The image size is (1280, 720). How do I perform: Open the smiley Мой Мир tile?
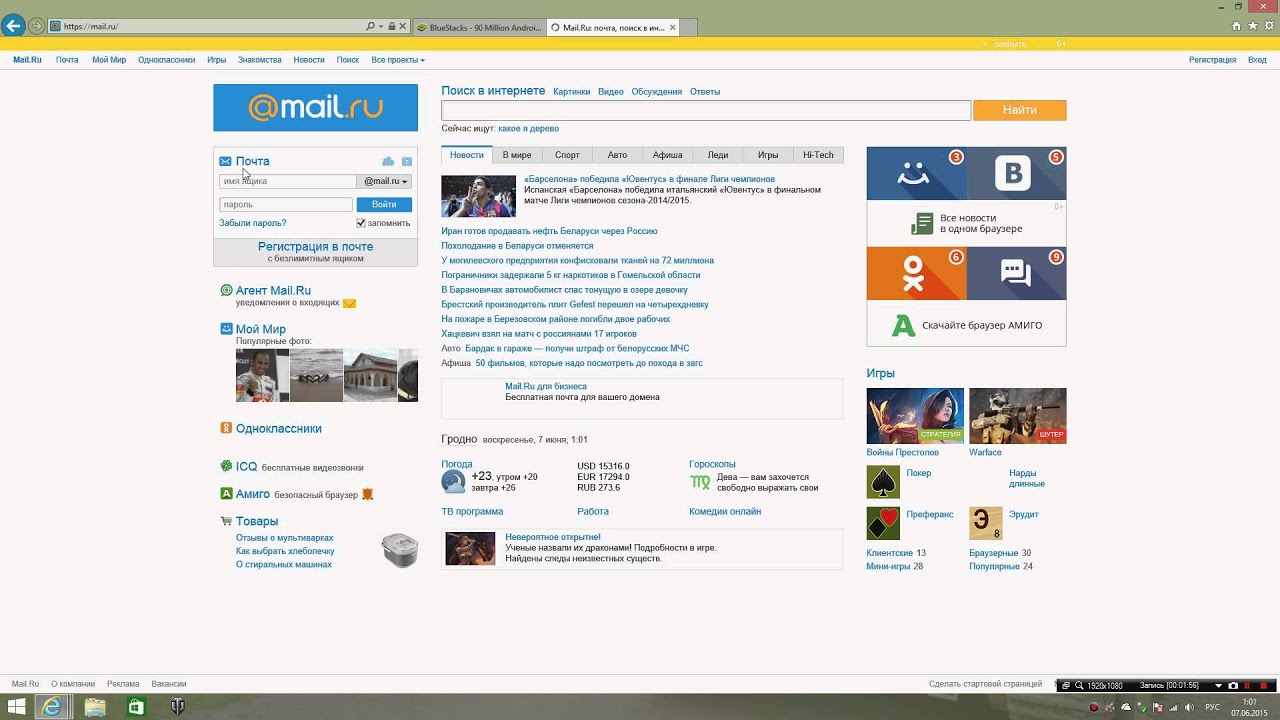coord(916,173)
